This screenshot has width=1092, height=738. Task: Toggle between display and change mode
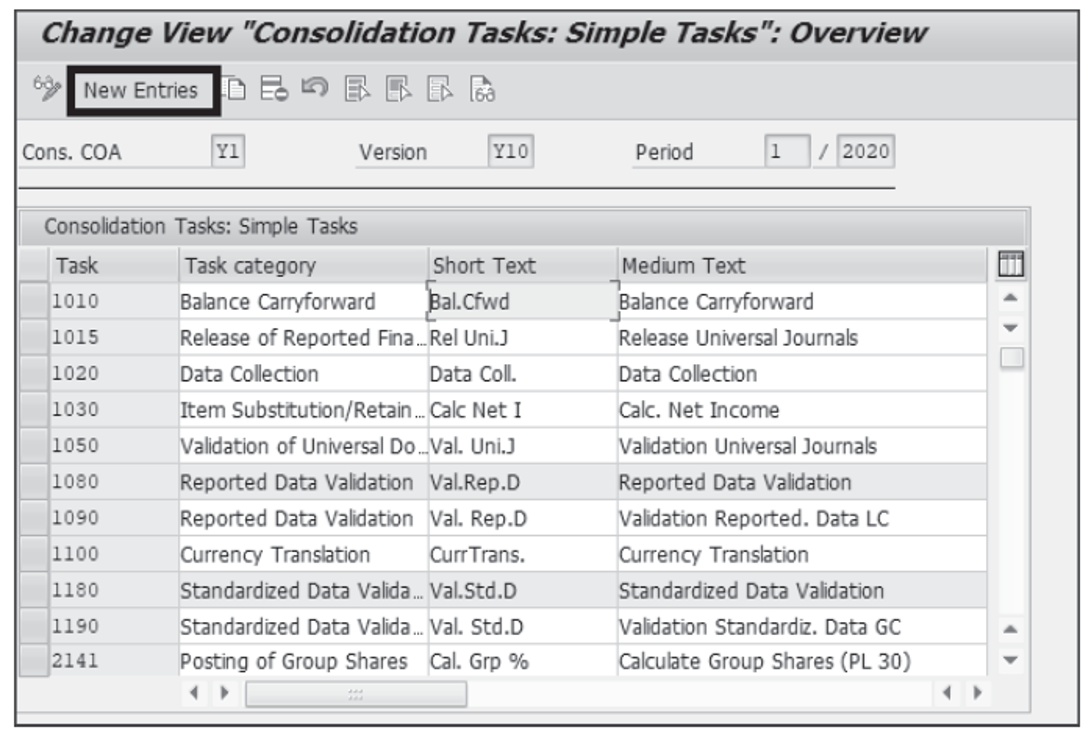[x=45, y=89]
